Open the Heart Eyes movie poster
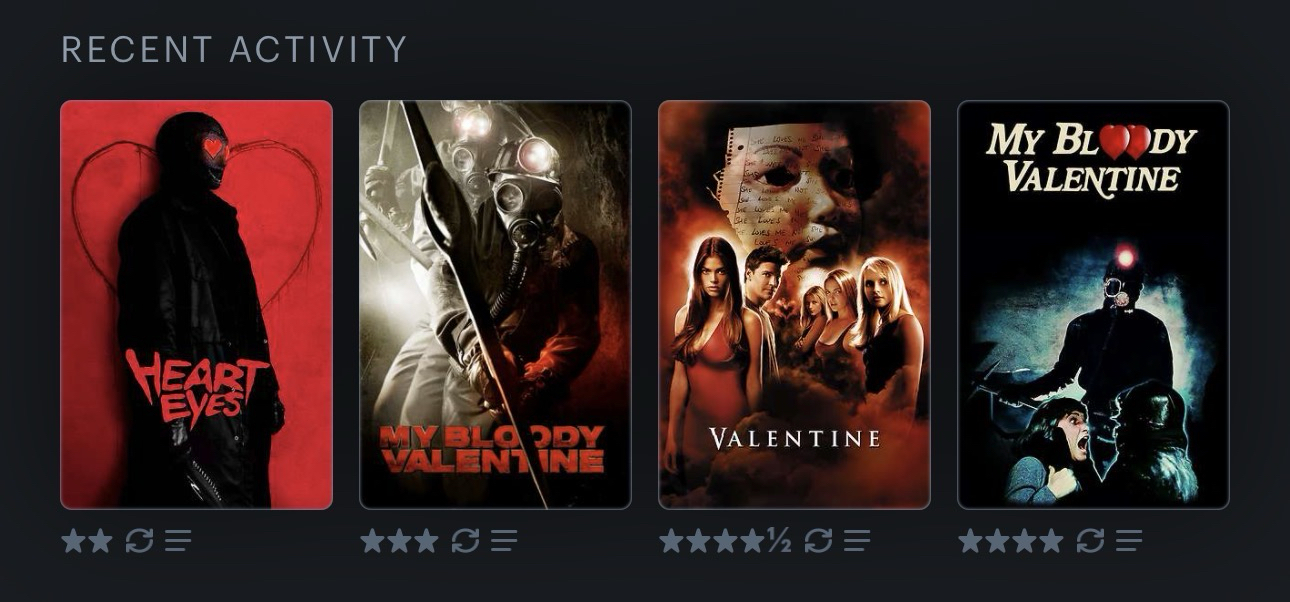This screenshot has width=1290, height=602. point(196,305)
